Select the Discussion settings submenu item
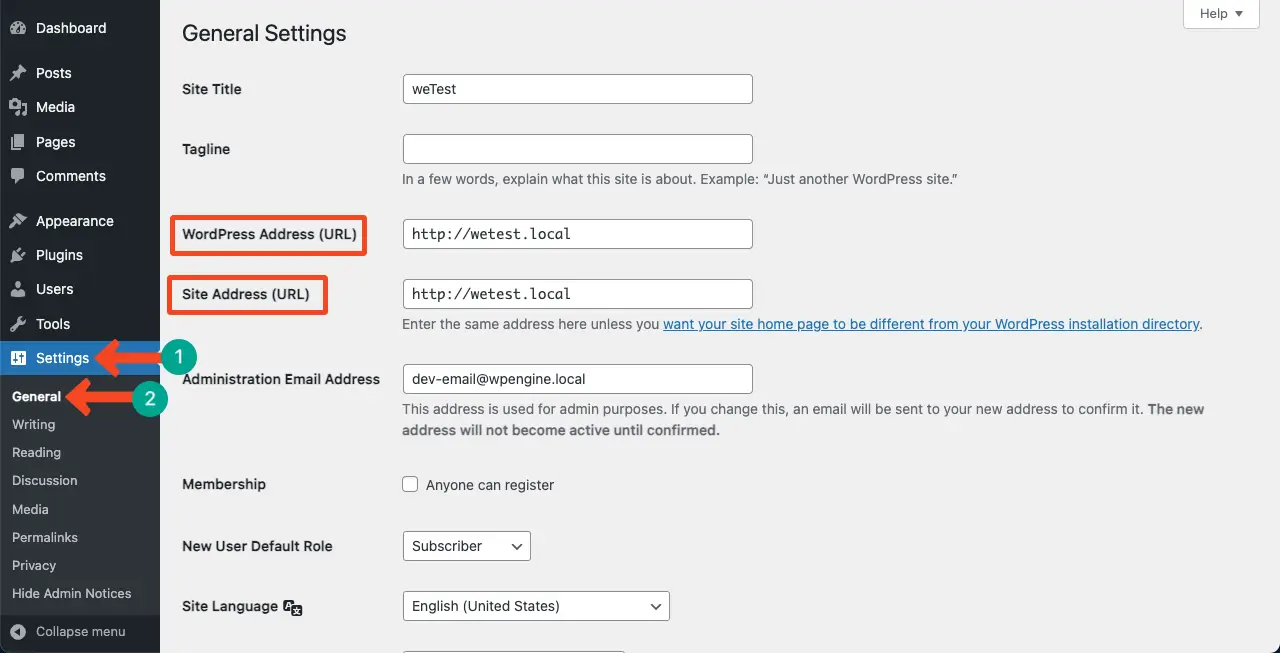1280x653 pixels. tap(45, 480)
